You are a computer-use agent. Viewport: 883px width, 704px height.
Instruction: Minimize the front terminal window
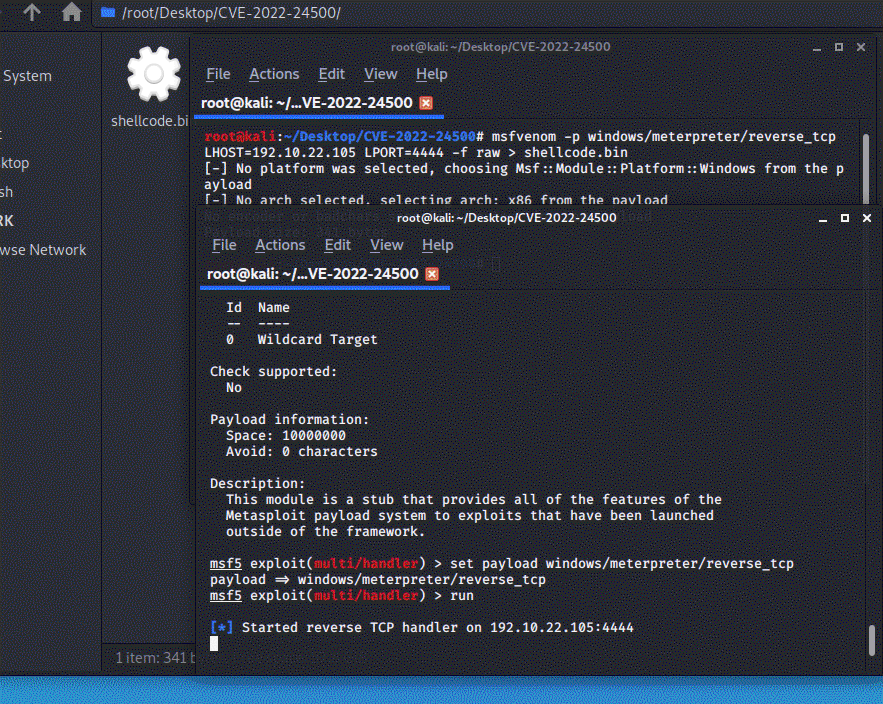[823, 219]
